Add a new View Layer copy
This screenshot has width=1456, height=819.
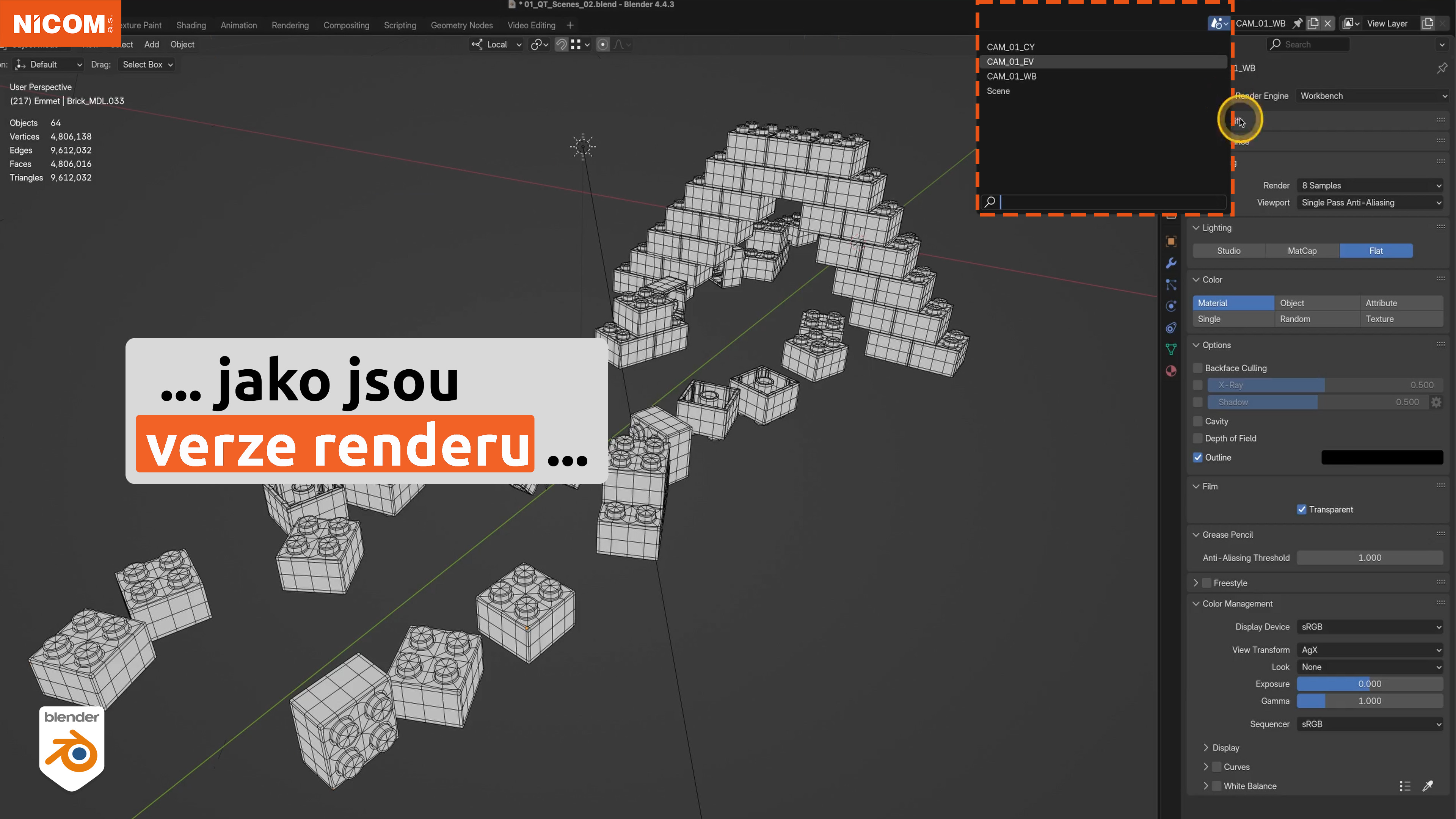(x=1428, y=23)
